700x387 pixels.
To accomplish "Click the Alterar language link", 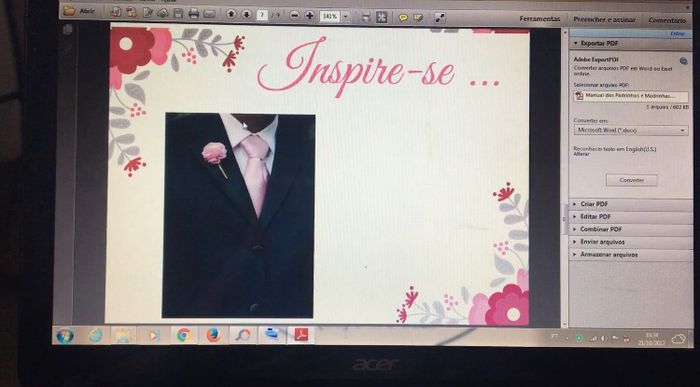I will [581, 154].
